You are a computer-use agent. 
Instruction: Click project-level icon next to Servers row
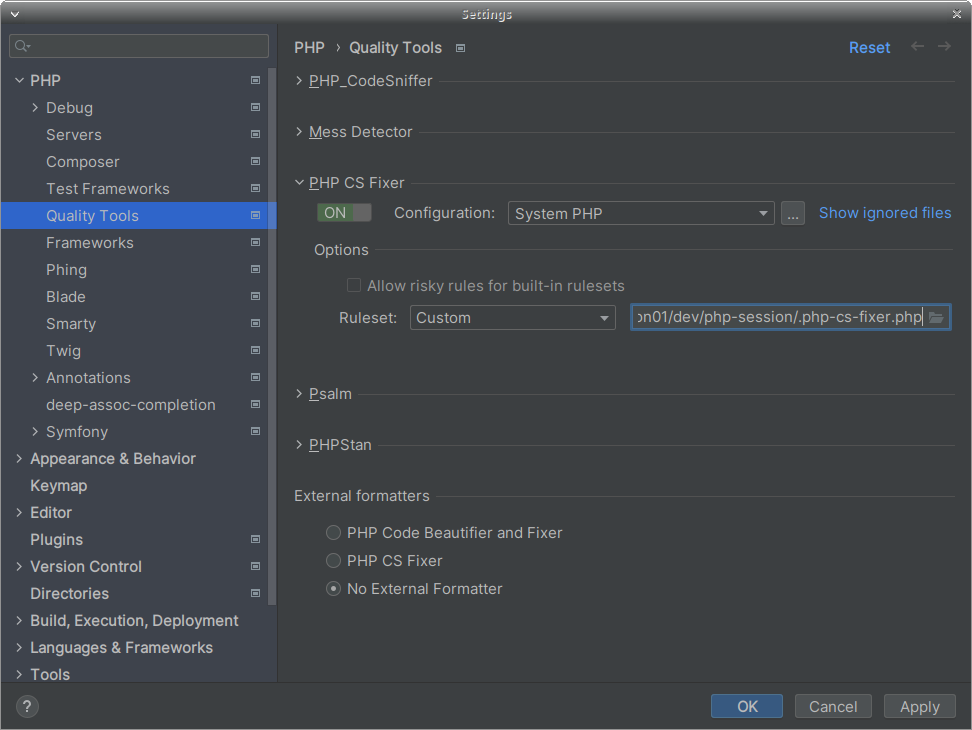pos(255,134)
